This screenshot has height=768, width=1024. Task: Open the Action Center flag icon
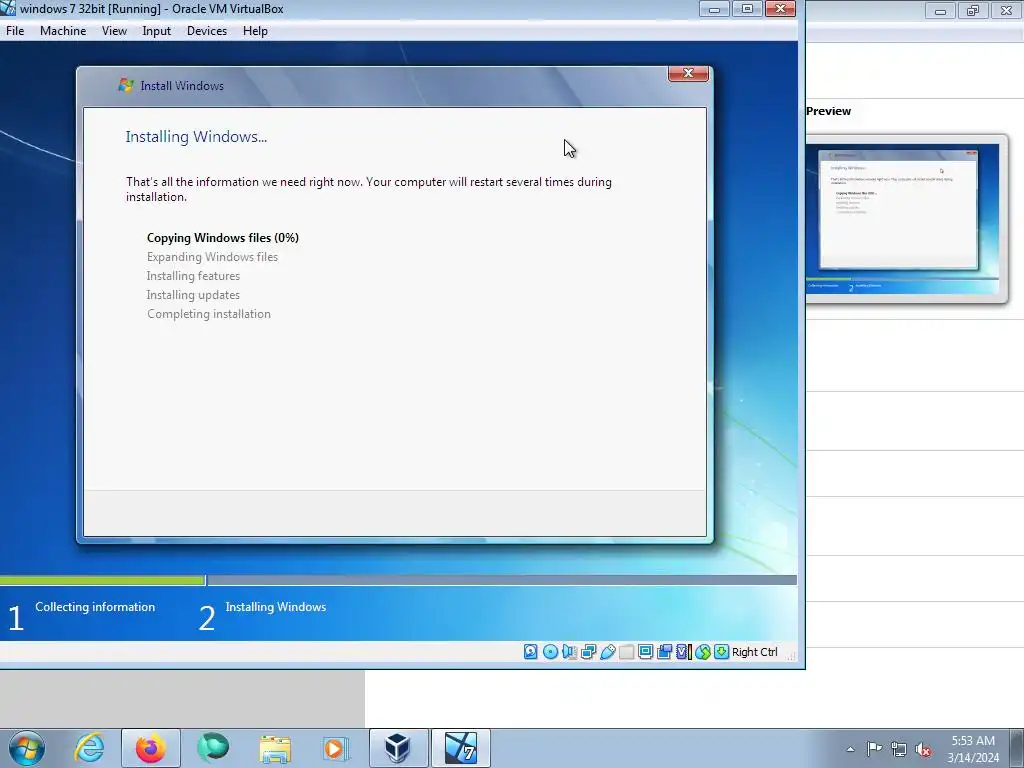coord(874,748)
